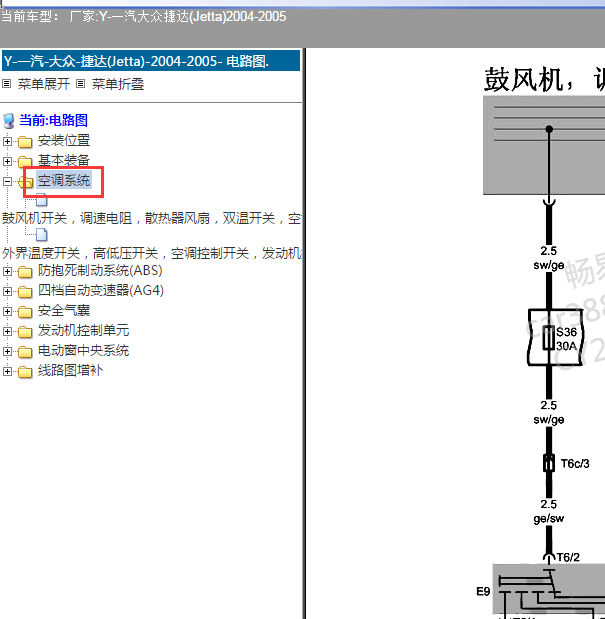605x619 pixels.
Task: Expand the 电动窗中央系统 node
Action: (x=7, y=351)
